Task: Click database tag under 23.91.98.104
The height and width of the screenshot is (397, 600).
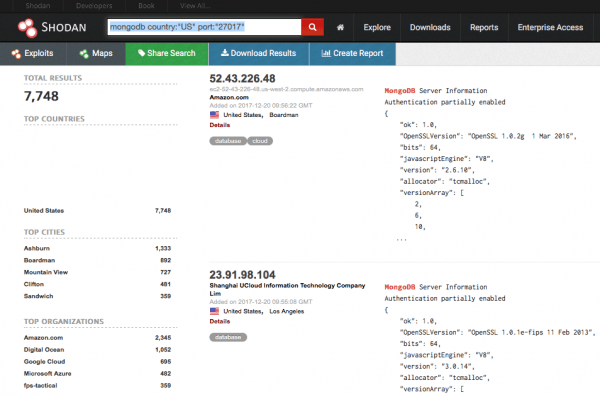Action: (x=228, y=337)
